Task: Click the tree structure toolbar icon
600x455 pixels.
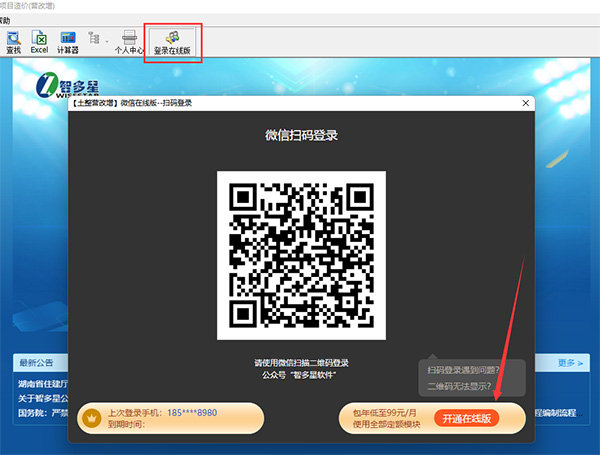Action: (x=95, y=39)
